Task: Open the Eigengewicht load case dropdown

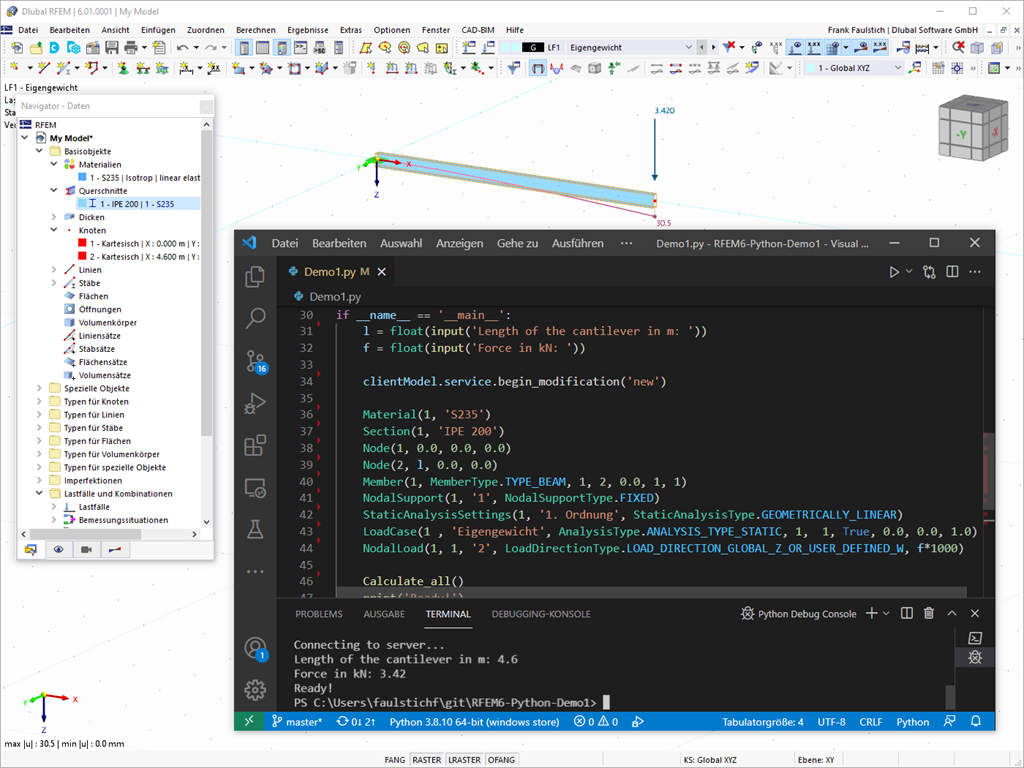Action: [x=688, y=47]
